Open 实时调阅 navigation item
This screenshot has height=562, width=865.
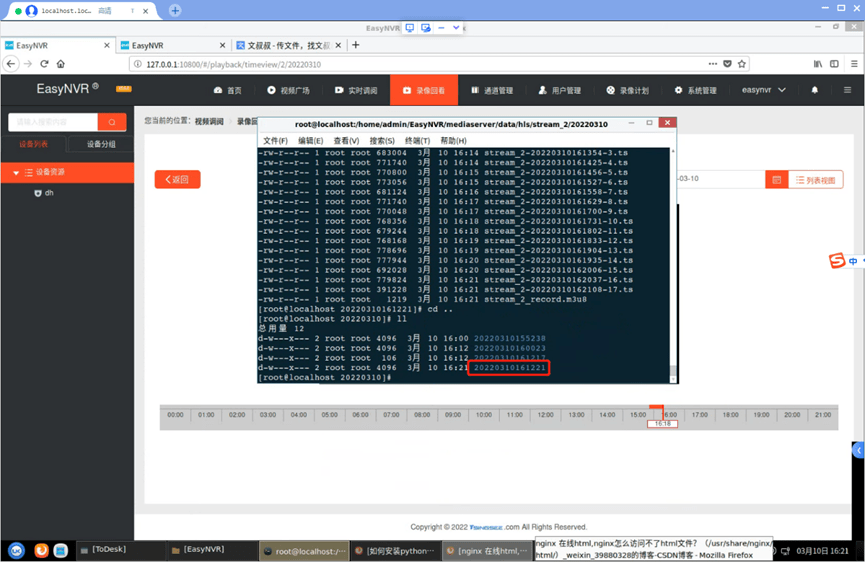tap(356, 90)
